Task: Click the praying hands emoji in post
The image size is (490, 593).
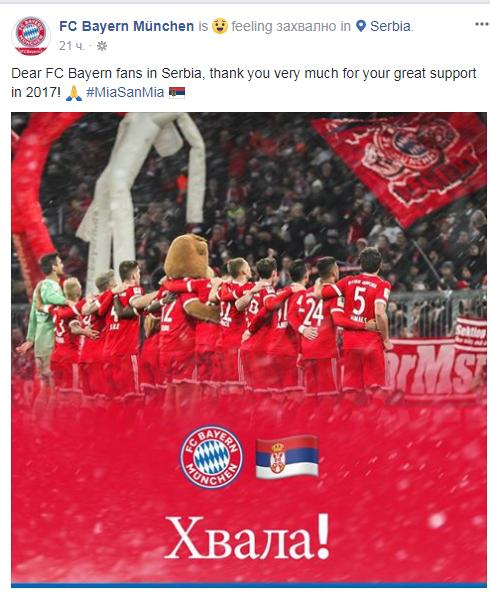Action: (x=74, y=93)
